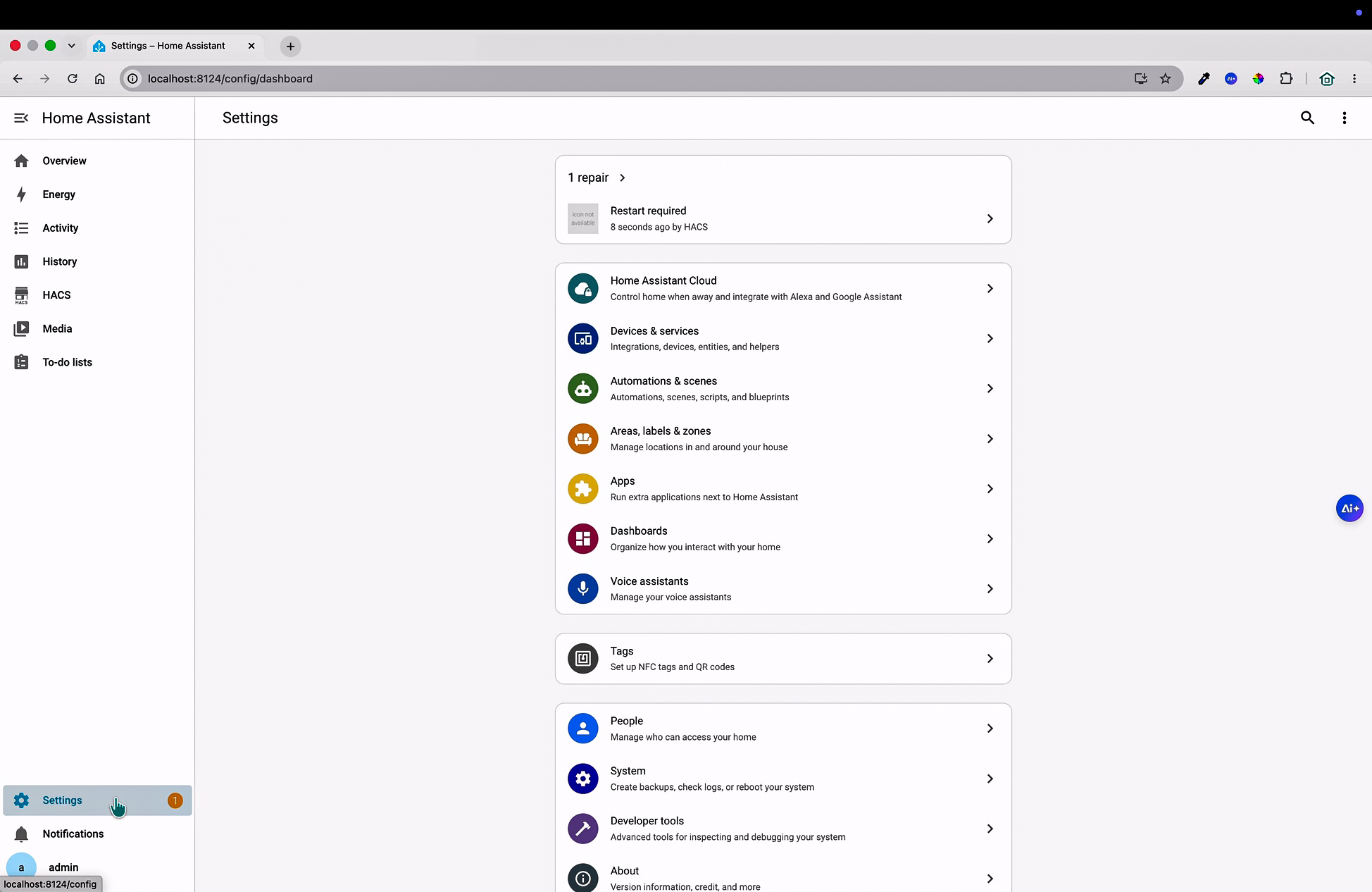Click the browser address bar URL
The height and width of the screenshot is (892, 1372).
pyautogui.click(x=230, y=79)
